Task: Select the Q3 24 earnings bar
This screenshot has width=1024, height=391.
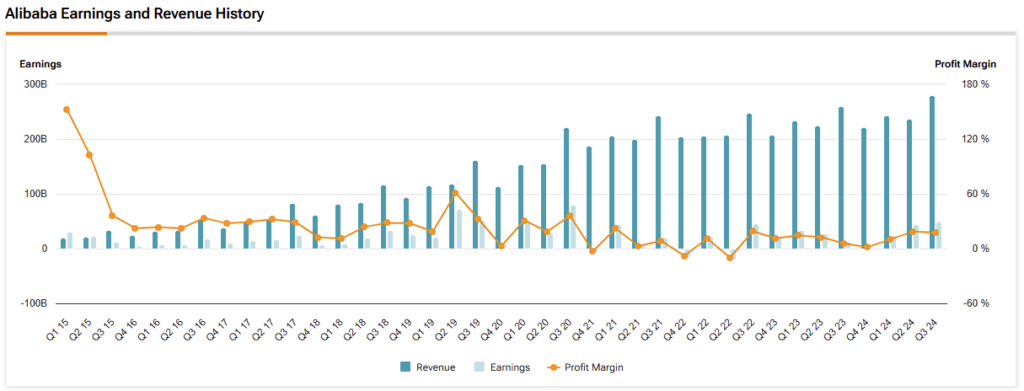Action: click(939, 236)
